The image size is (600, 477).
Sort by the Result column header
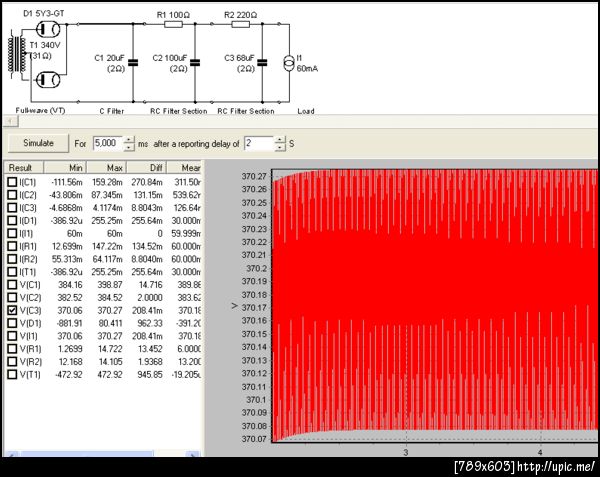click(x=24, y=168)
